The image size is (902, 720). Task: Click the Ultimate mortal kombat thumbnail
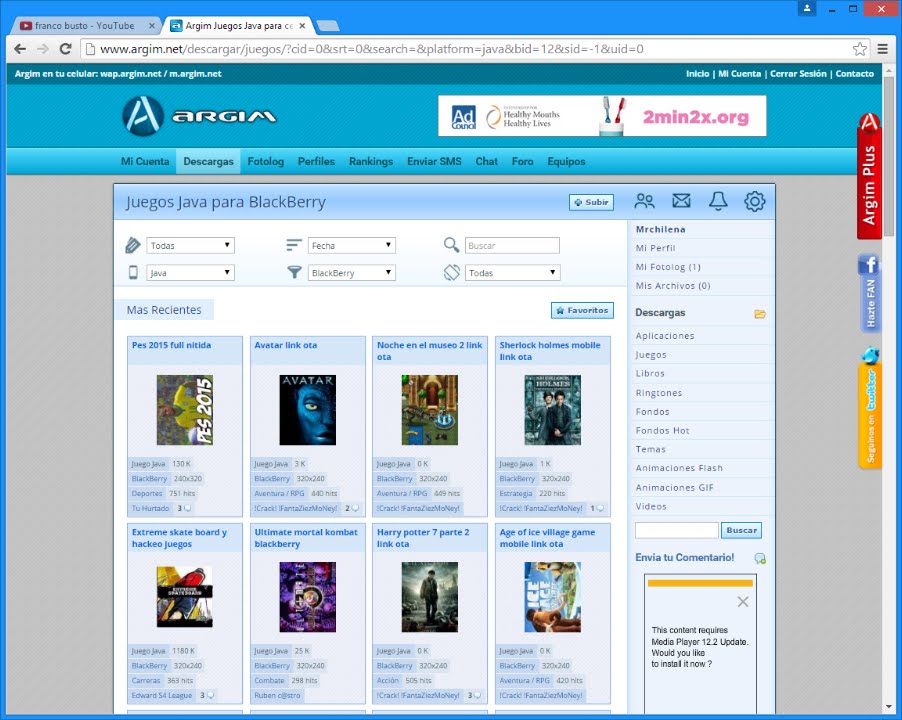coord(307,597)
